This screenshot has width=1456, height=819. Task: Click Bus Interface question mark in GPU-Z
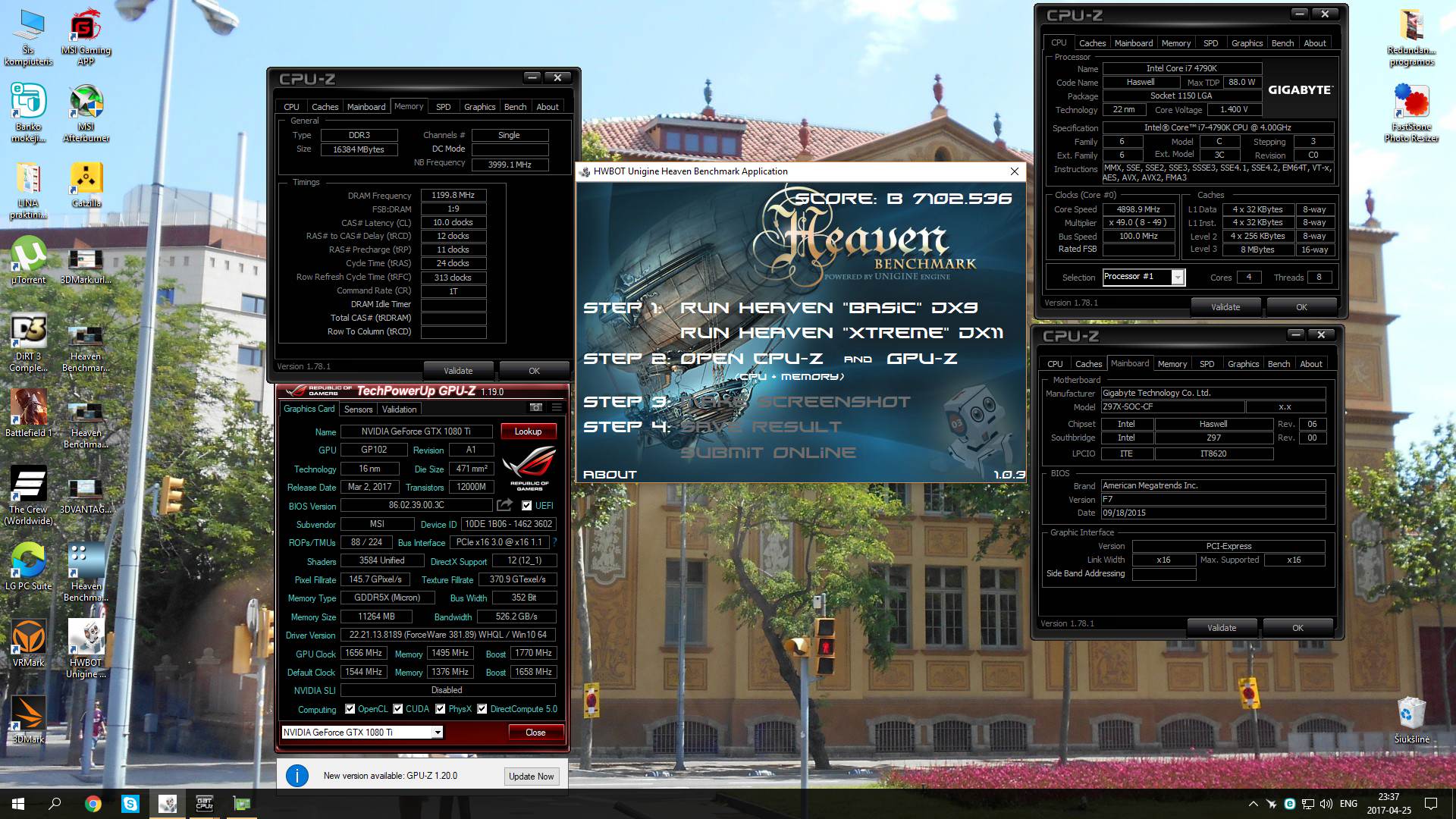[555, 542]
